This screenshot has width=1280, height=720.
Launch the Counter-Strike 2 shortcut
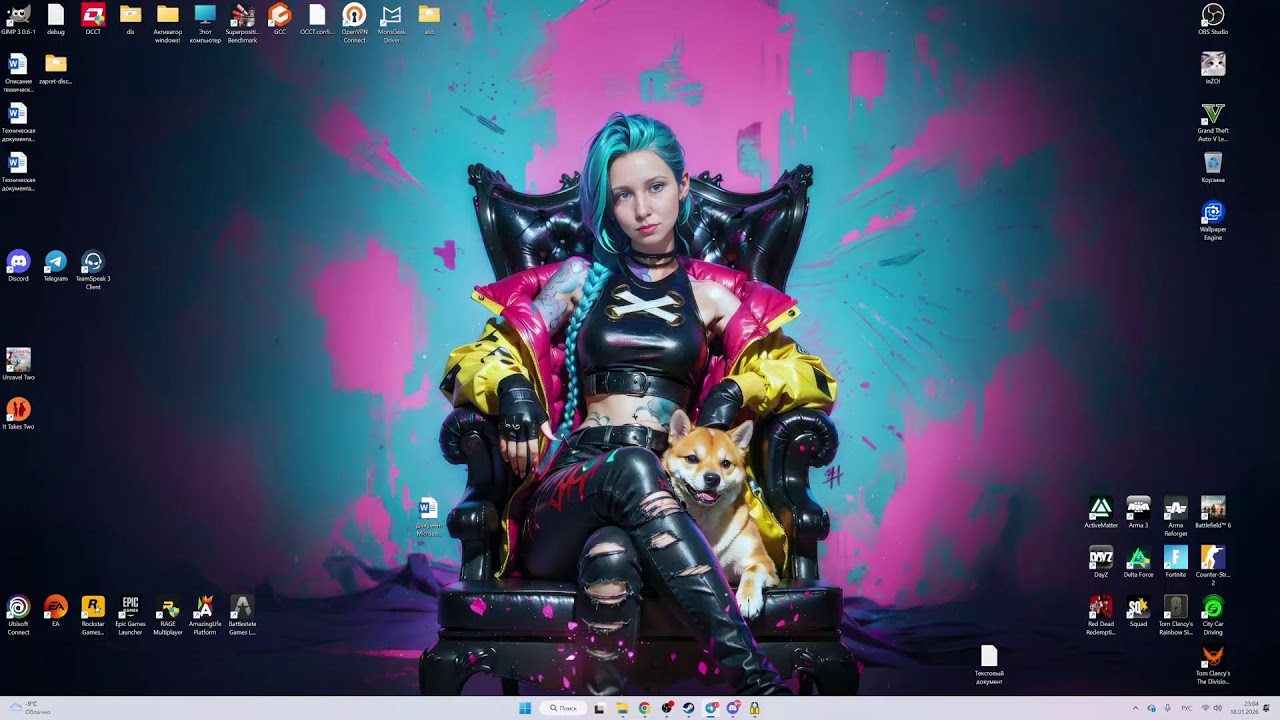tap(1213, 566)
